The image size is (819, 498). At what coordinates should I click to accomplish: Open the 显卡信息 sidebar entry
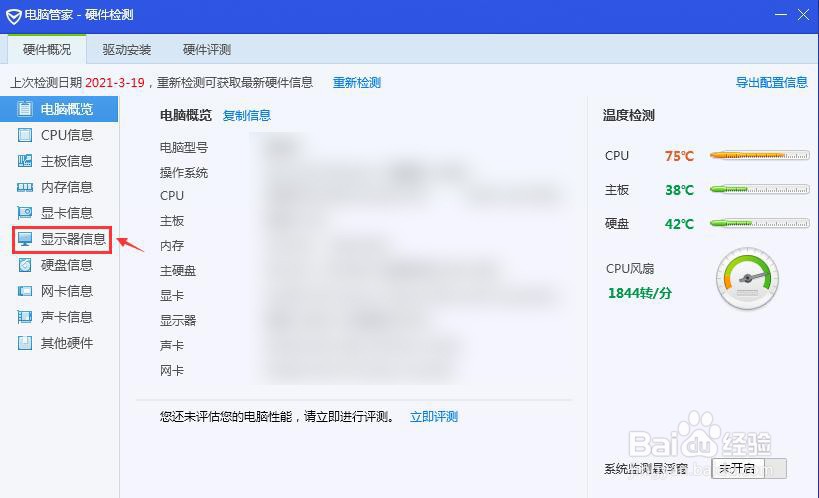(x=59, y=213)
